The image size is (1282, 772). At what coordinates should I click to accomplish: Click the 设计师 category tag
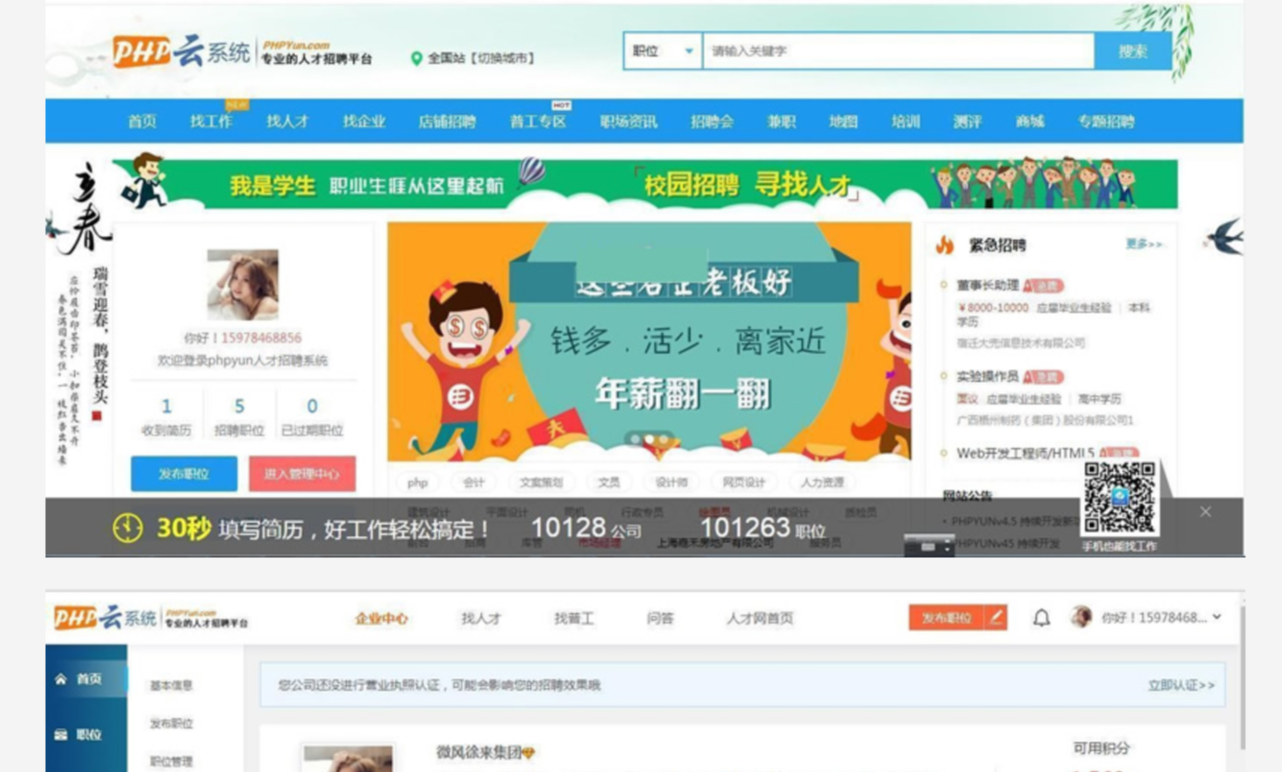click(x=671, y=482)
